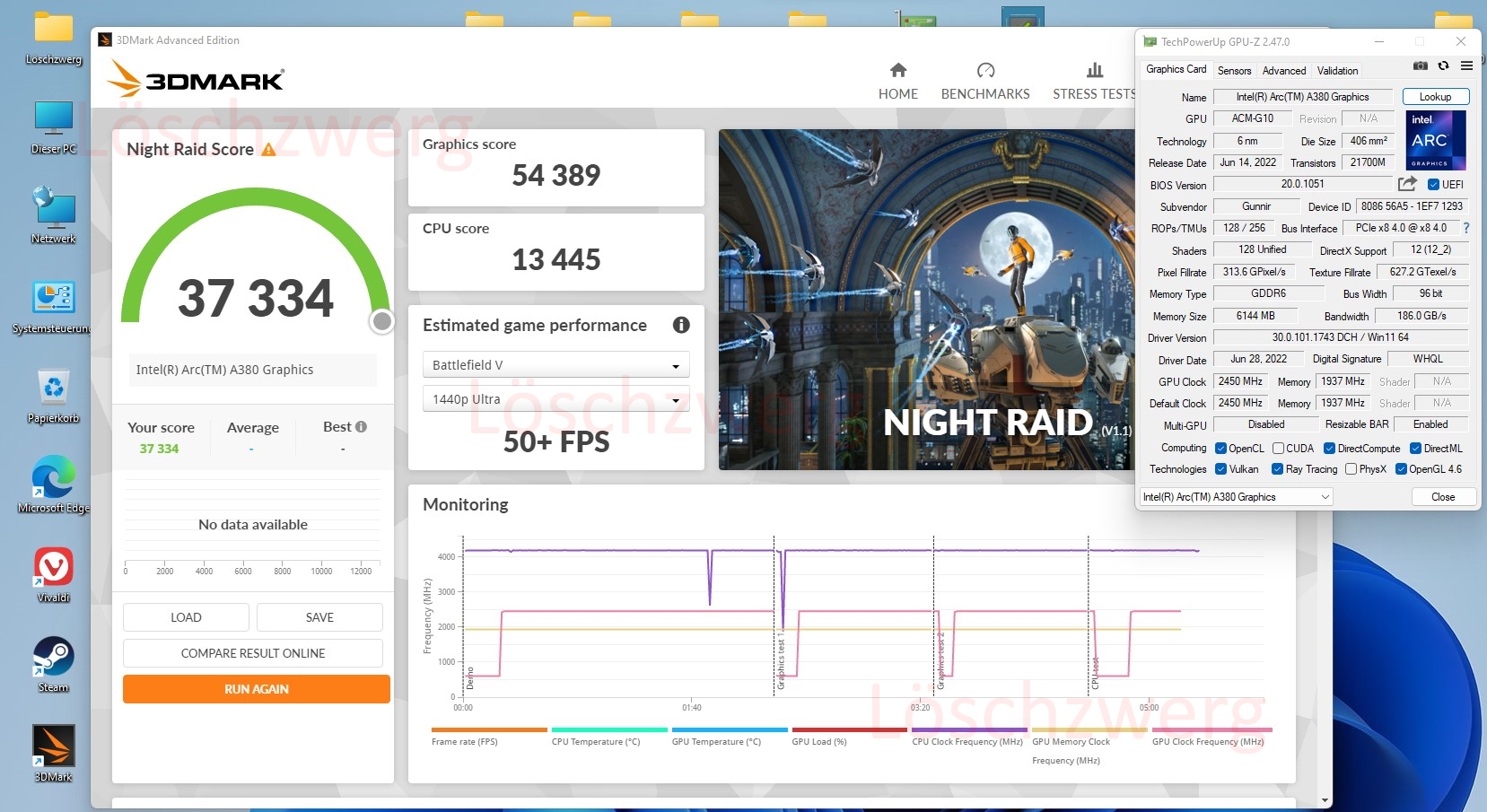Toggle the Vulkan checkbox

click(1220, 469)
